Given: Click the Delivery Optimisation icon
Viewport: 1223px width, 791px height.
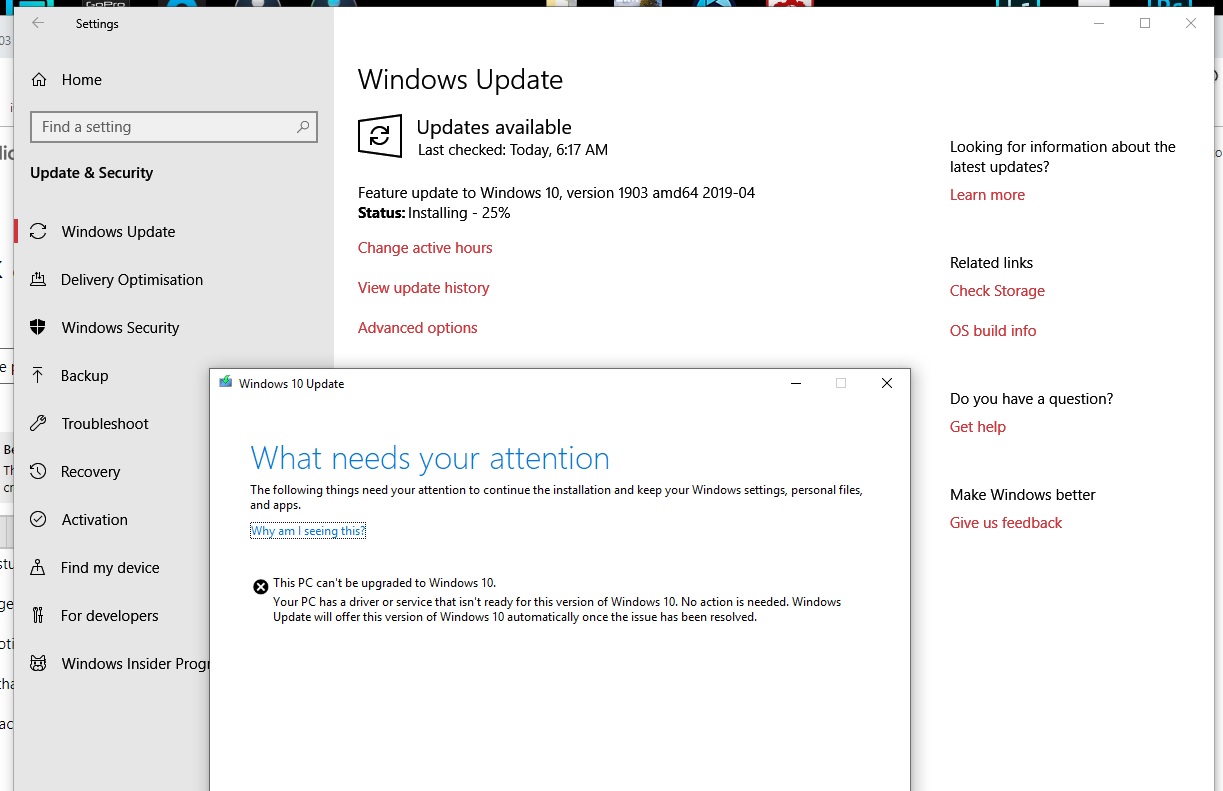Looking at the screenshot, I should [38, 280].
